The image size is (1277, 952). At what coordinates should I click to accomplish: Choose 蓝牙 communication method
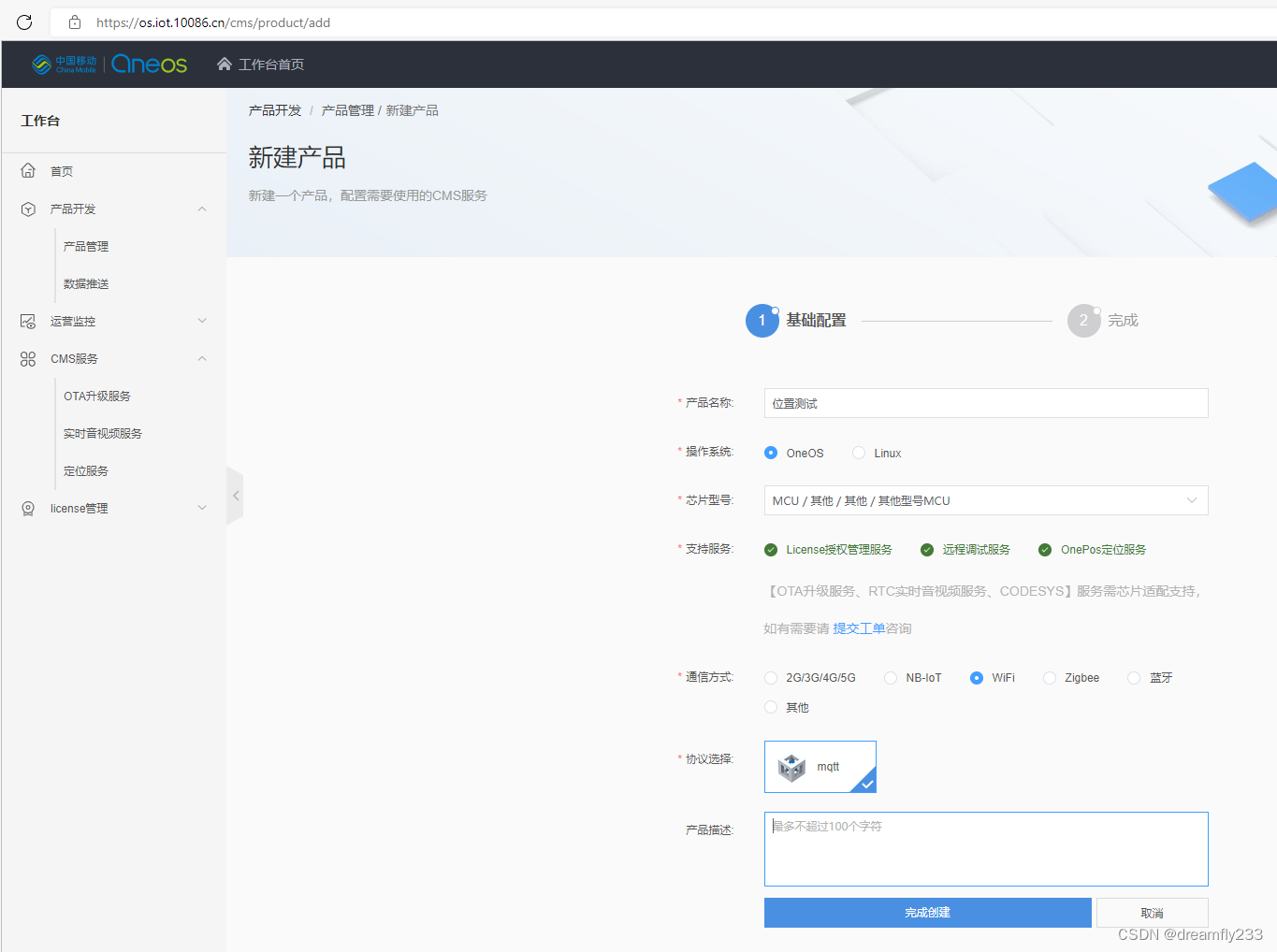point(1134,678)
